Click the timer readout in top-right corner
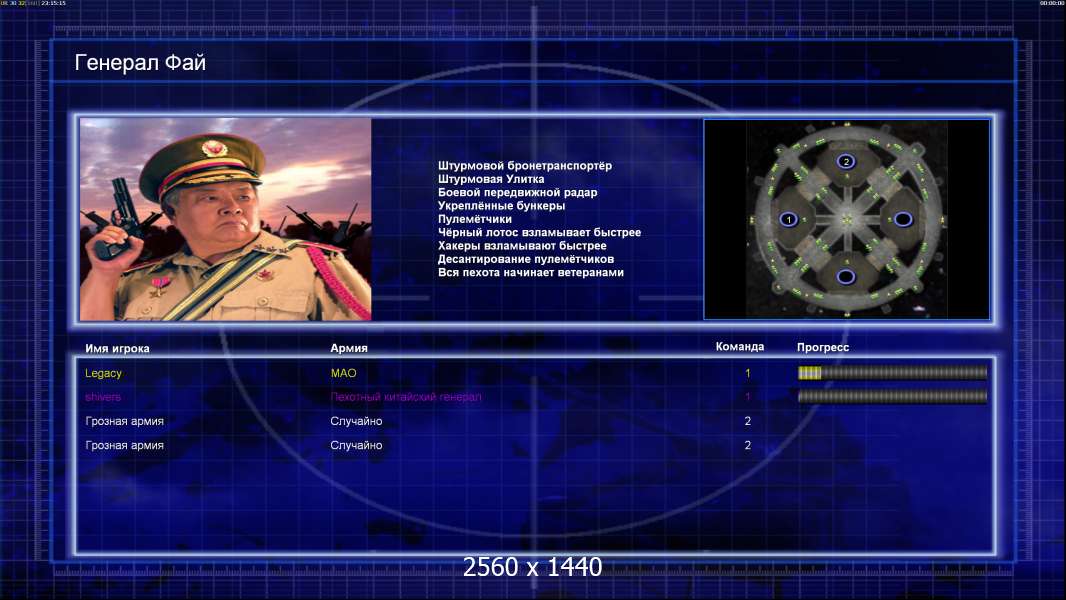This screenshot has height=600, width=1066. coord(1051,3)
